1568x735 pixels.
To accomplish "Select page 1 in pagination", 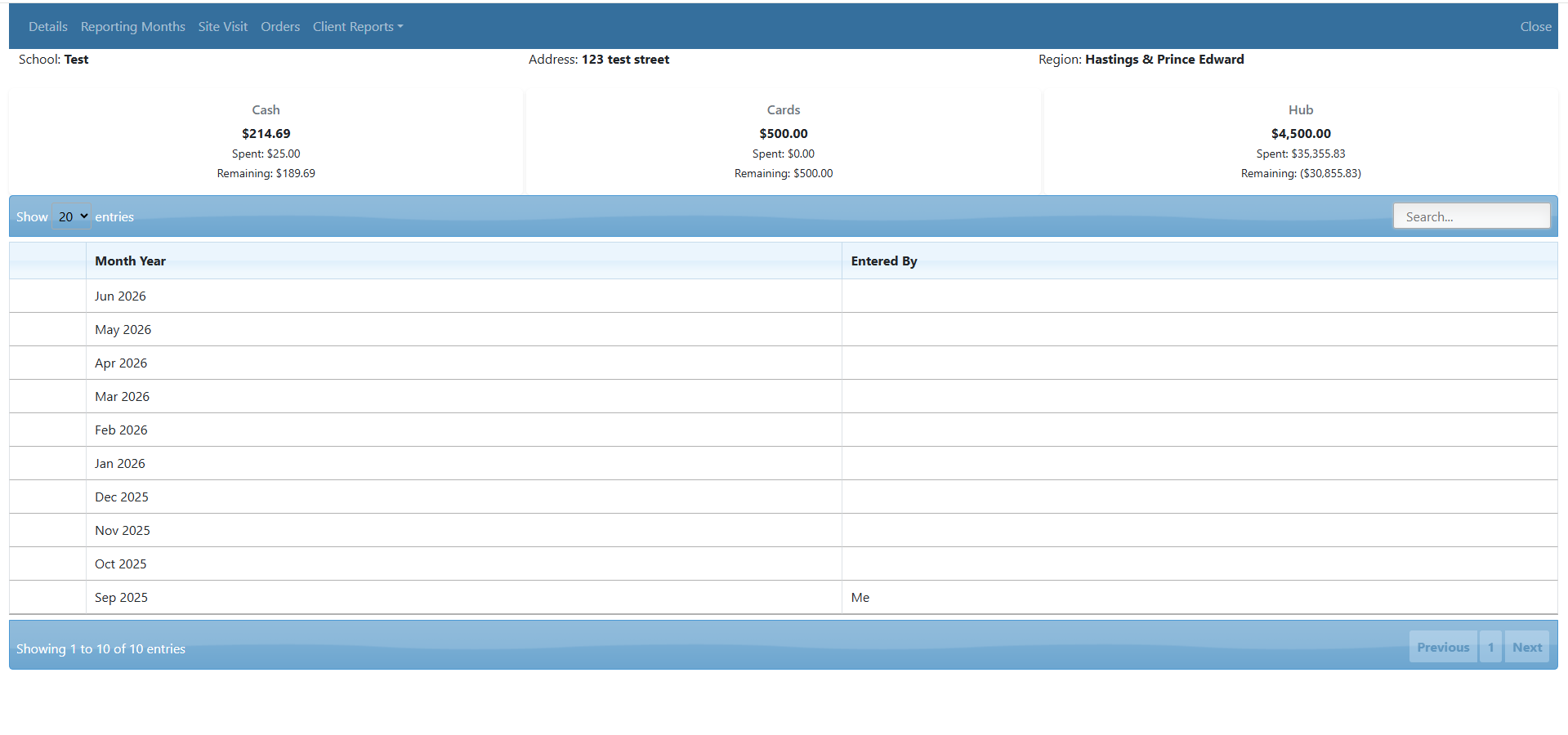I will pyautogui.click(x=1490, y=648).
